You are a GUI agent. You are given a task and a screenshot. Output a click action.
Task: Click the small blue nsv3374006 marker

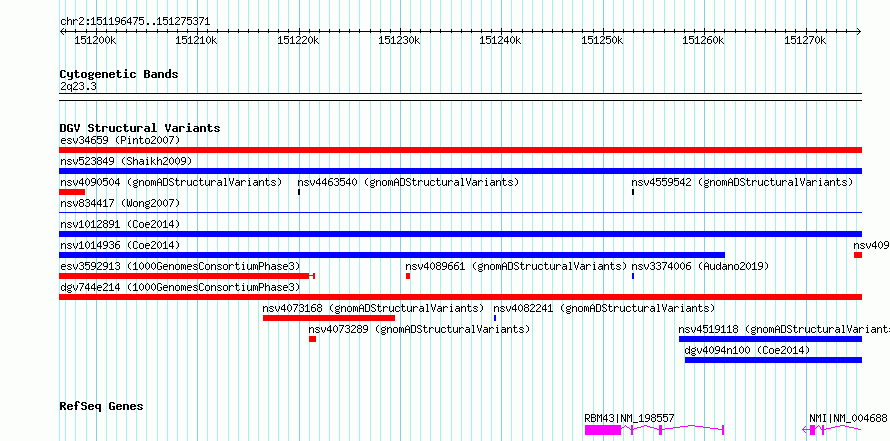(633, 276)
